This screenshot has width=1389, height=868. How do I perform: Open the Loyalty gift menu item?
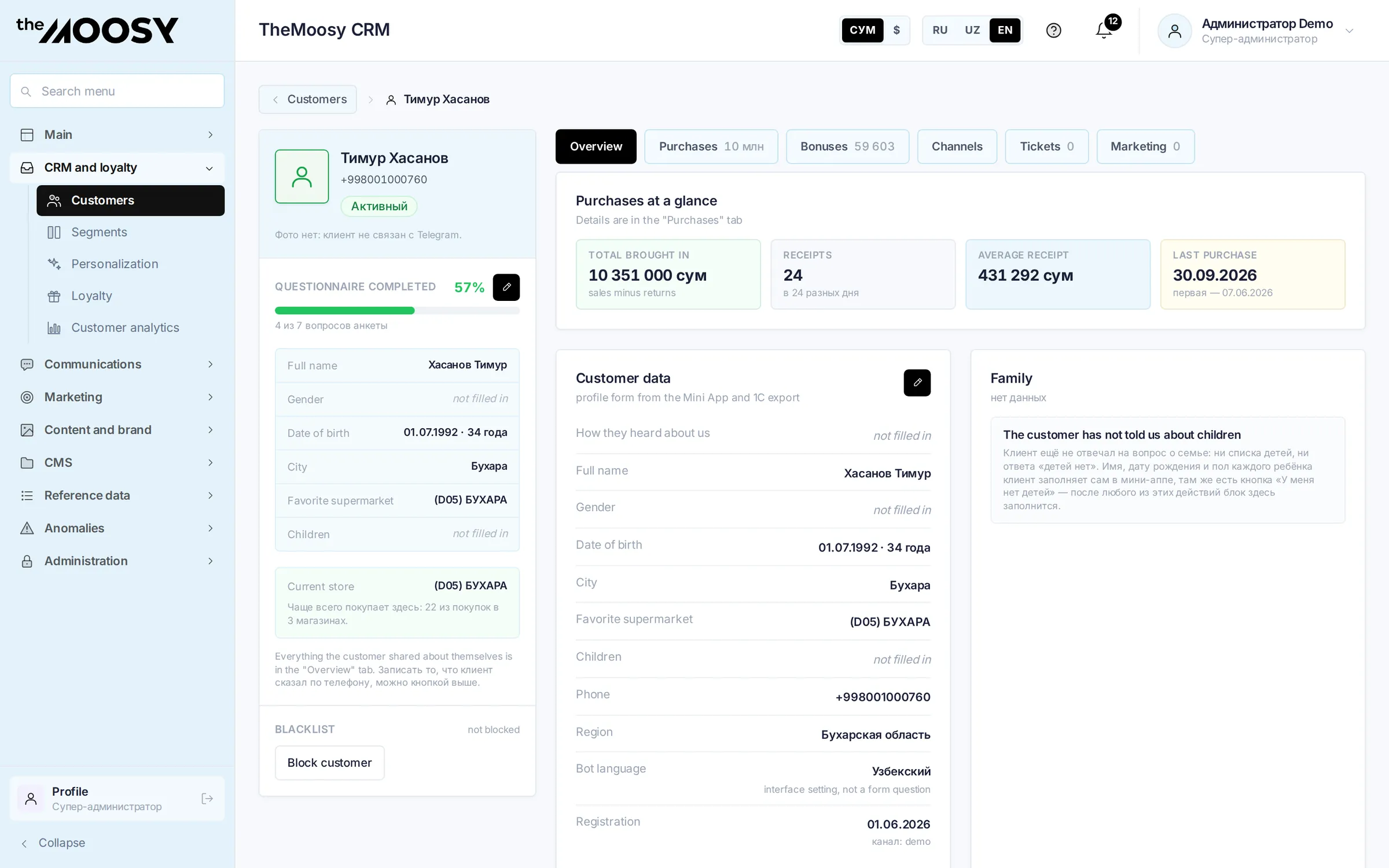[91, 296]
